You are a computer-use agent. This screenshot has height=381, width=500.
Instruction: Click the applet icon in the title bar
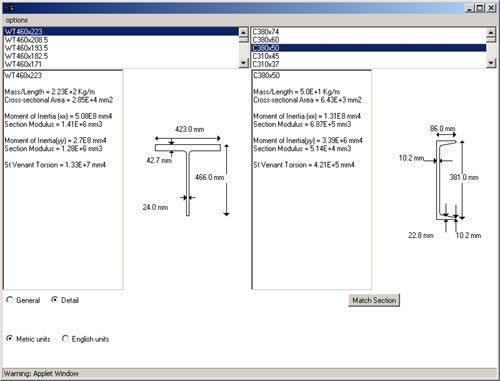click(x=9, y=8)
